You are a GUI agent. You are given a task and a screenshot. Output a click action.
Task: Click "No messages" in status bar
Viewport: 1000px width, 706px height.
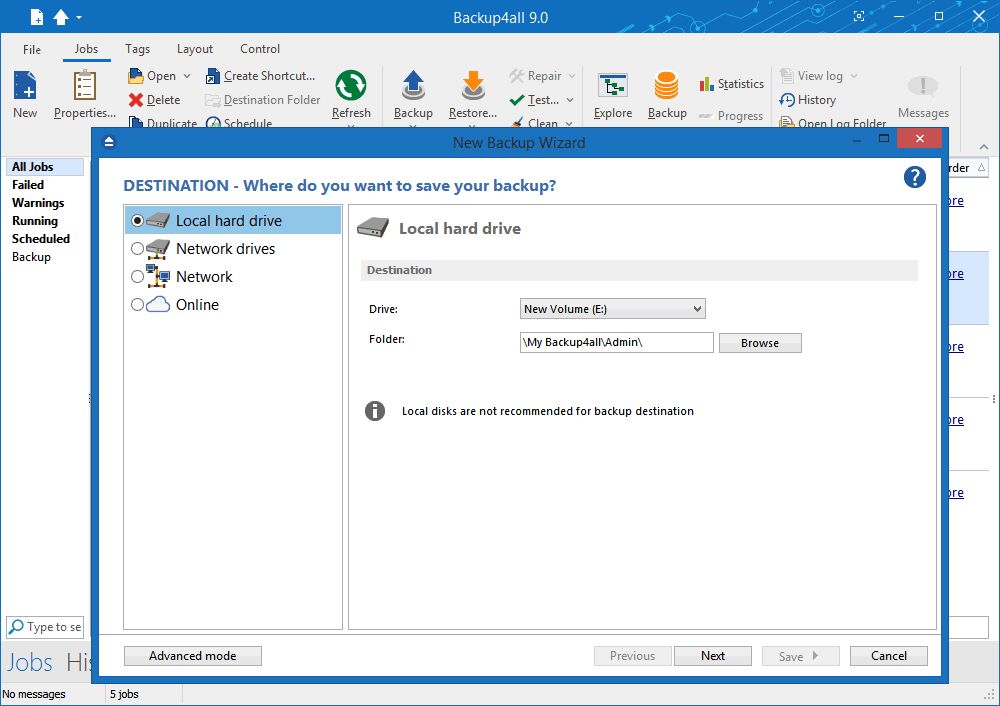tap(34, 694)
